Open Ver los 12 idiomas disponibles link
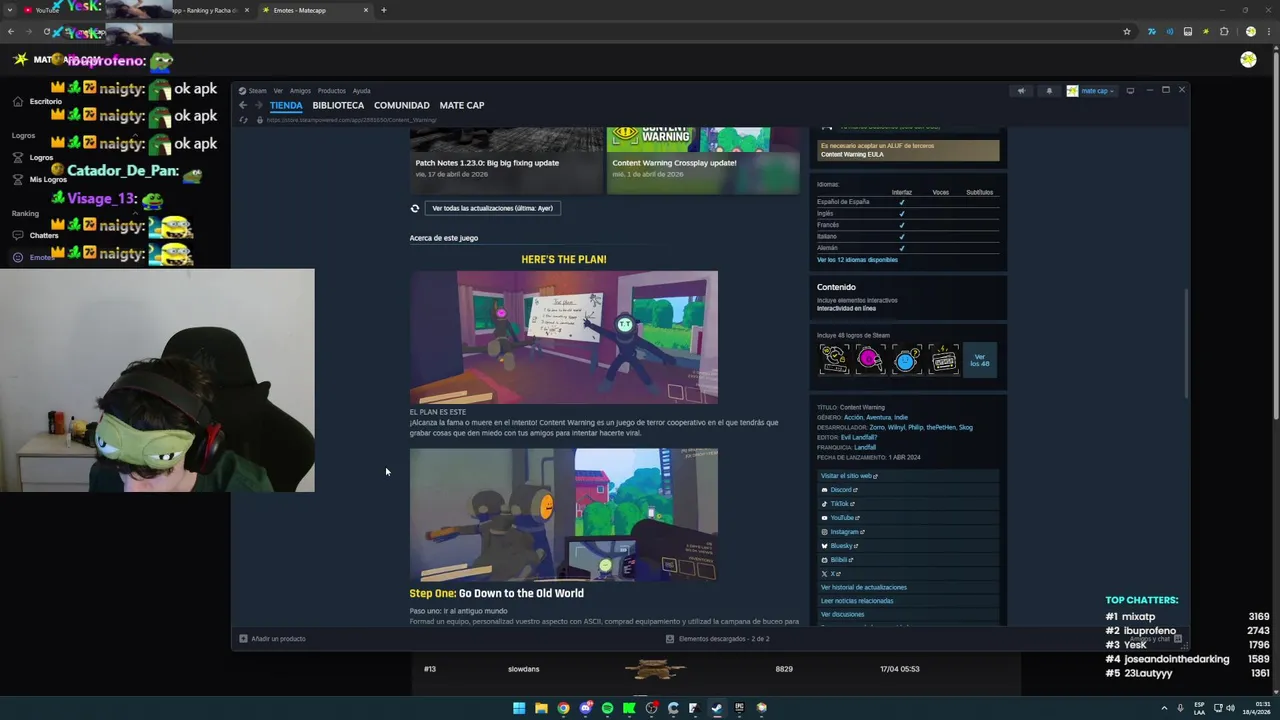 point(857,260)
